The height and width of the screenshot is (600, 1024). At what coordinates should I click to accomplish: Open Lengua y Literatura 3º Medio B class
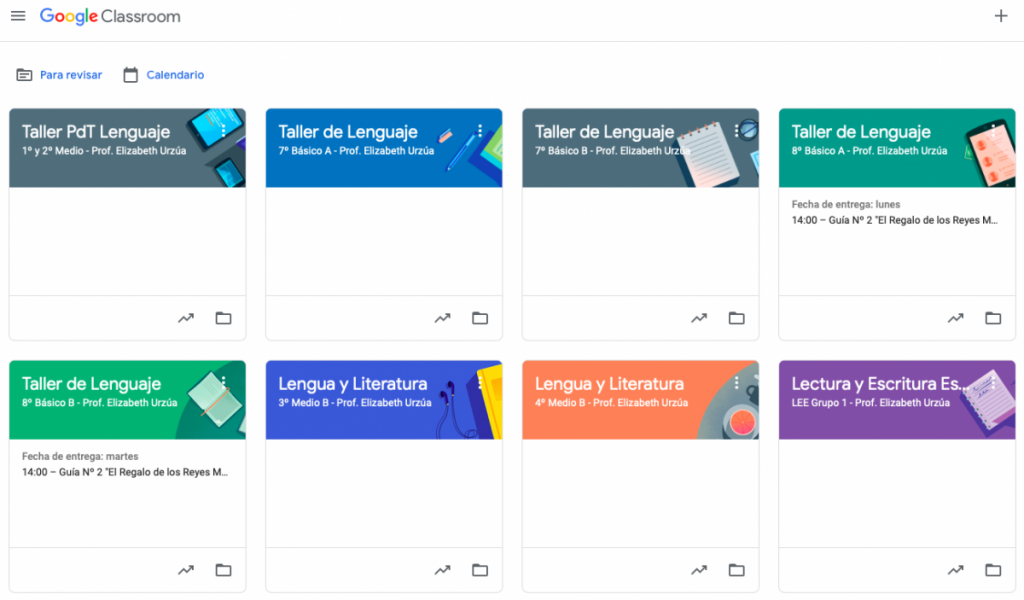coord(352,384)
